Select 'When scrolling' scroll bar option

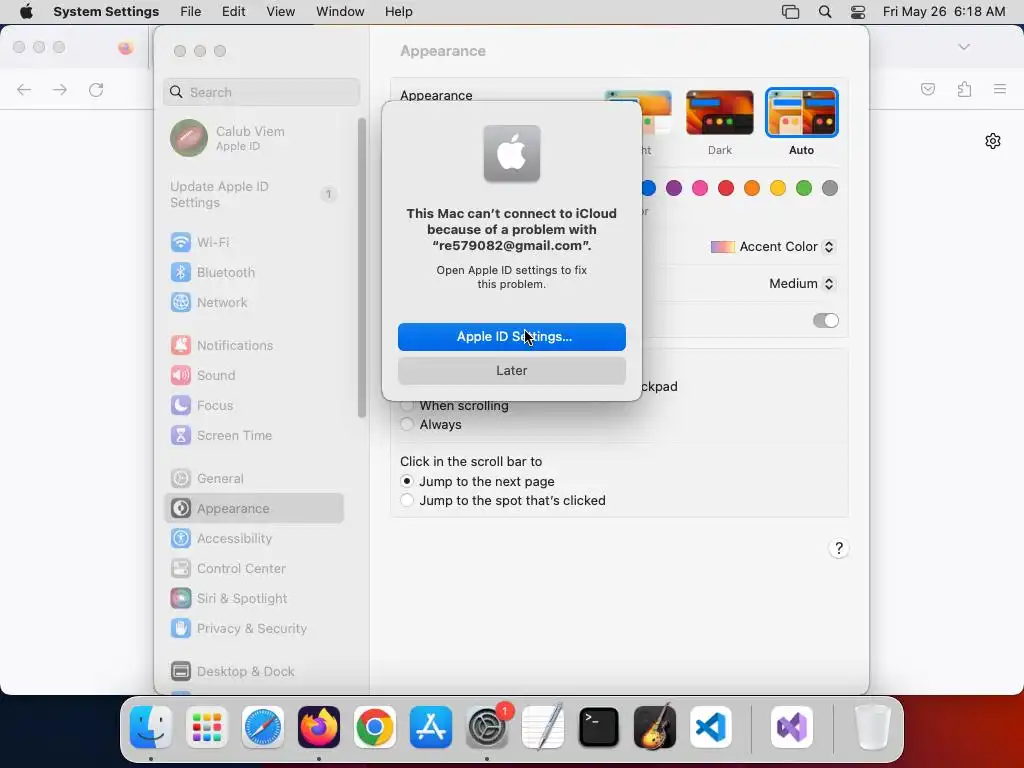pos(407,406)
